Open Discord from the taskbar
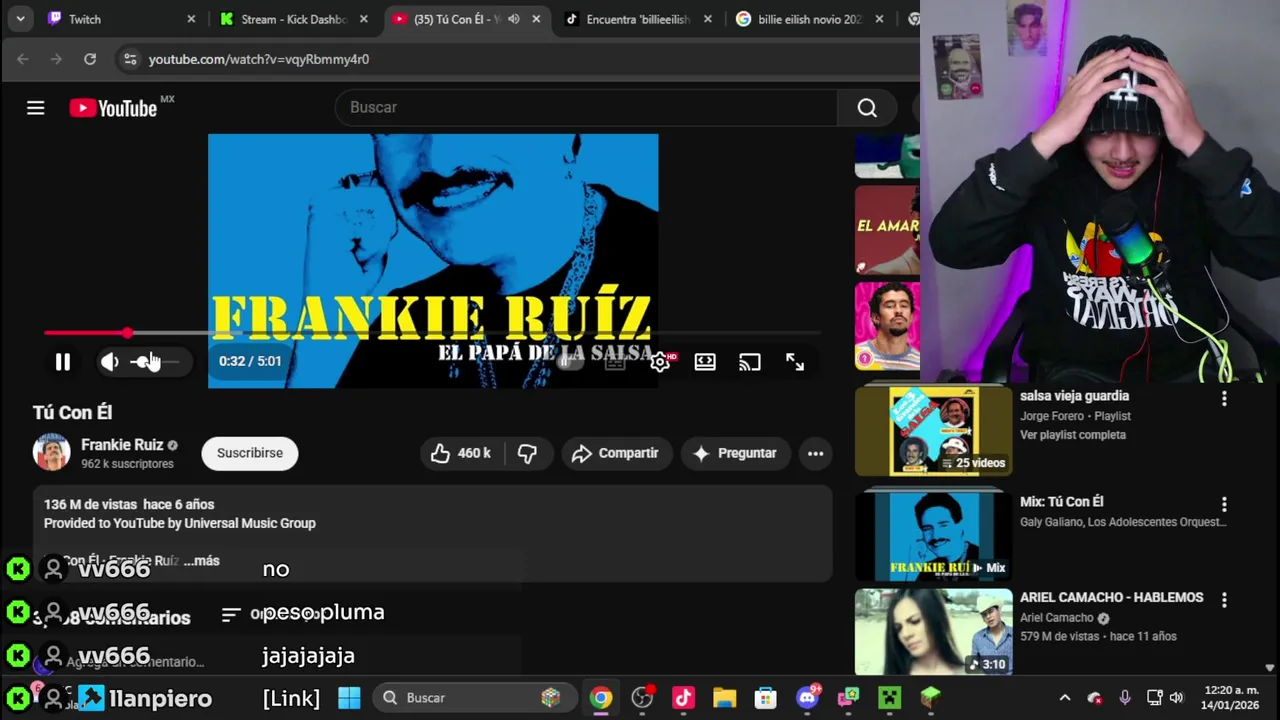This screenshot has width=1280, height=720. pos(807,698)
